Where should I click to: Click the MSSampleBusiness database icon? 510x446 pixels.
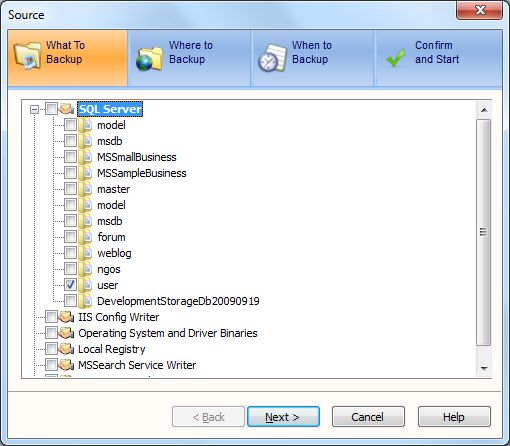coord(85,173)
